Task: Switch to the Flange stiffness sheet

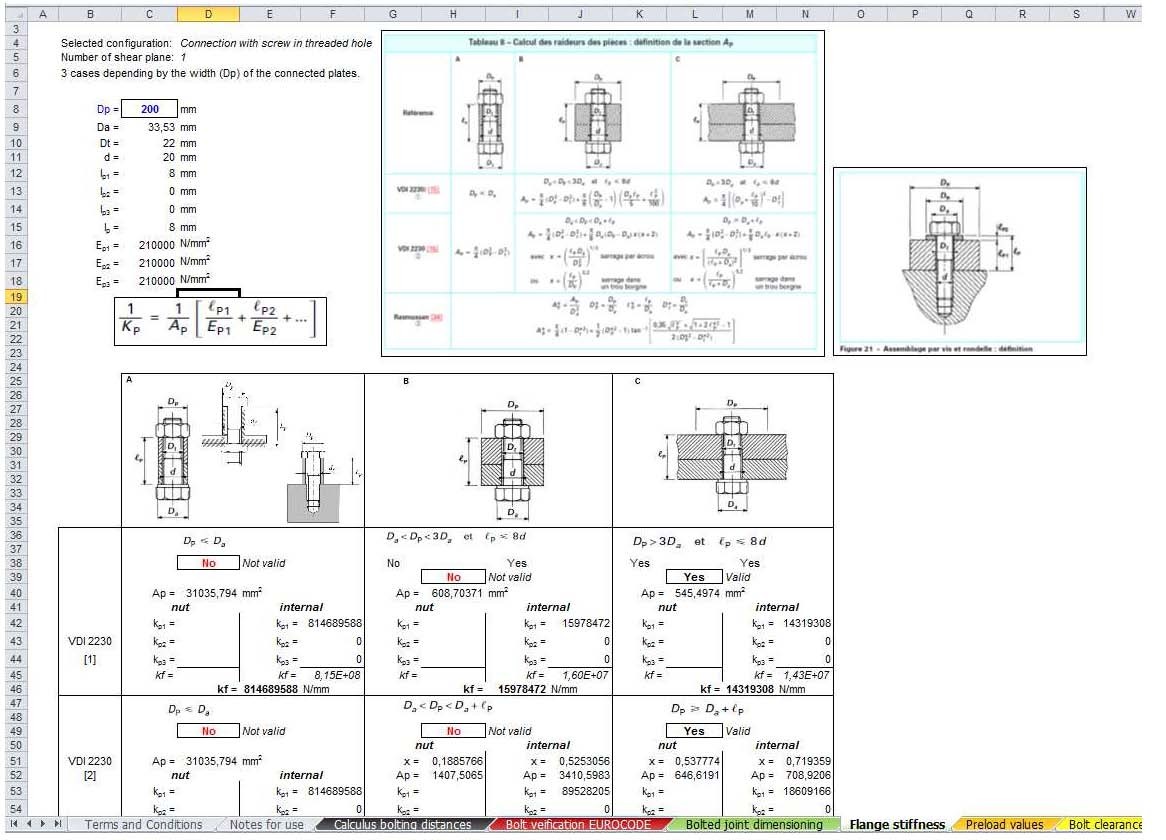Action: point(898,824)
